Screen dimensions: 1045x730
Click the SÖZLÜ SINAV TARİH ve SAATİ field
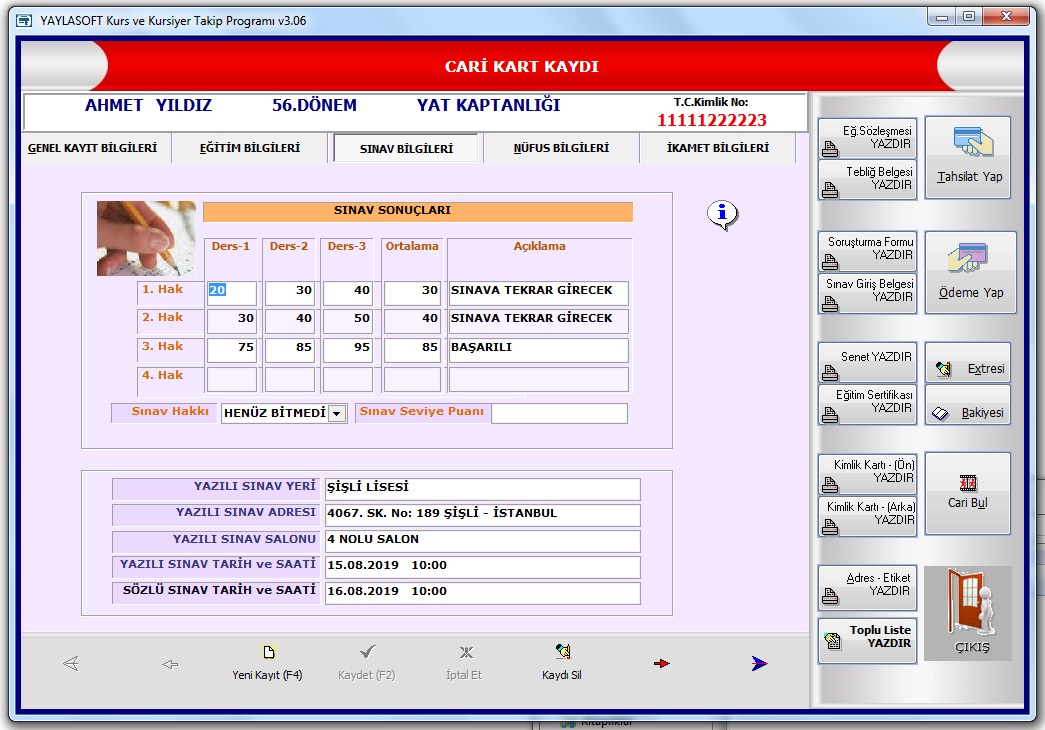pyautogui.click(x=483, y=592)
